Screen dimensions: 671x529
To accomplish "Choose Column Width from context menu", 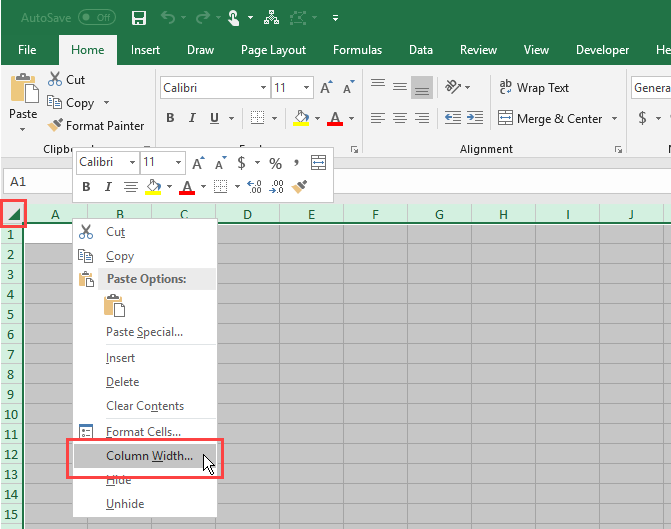I will pyautogui.click(x=149, y=456).
